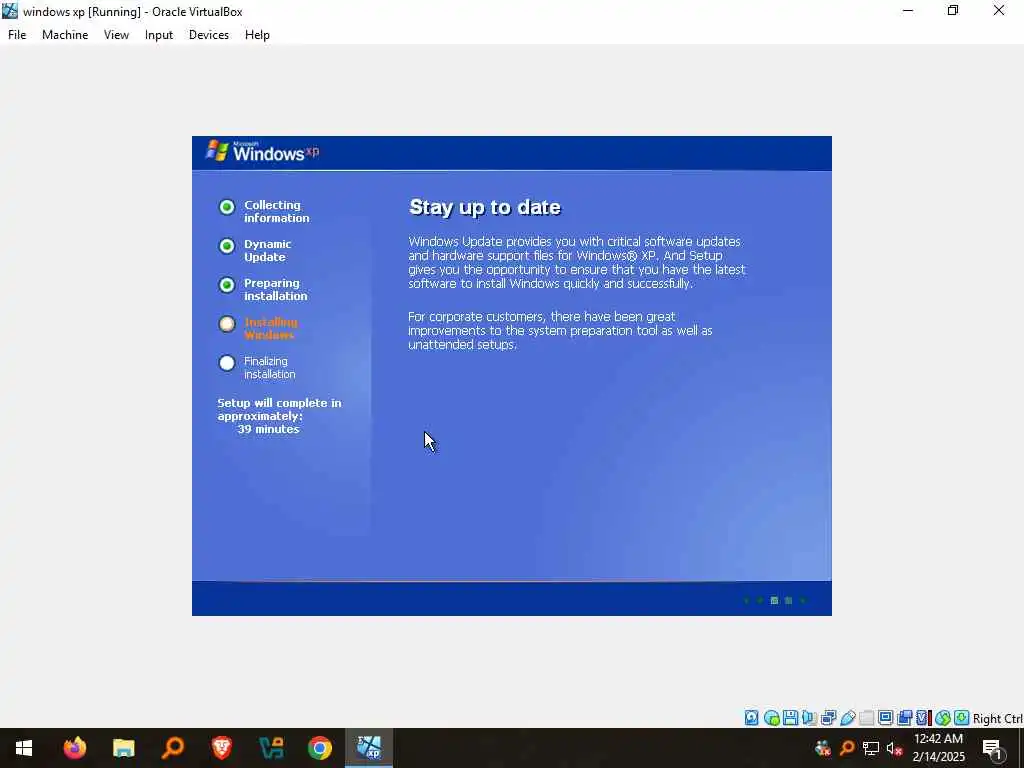Click the network adapters status icon

(x=829, y=718)
